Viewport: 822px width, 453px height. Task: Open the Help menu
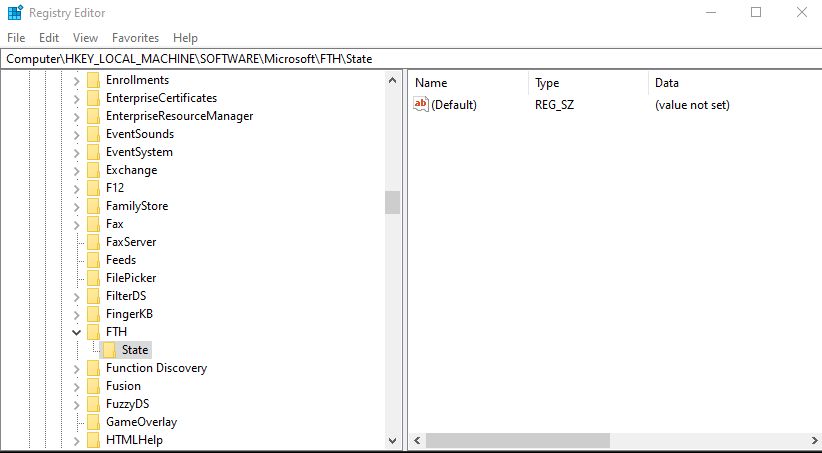pyautogui.click(x=185, y=38)
